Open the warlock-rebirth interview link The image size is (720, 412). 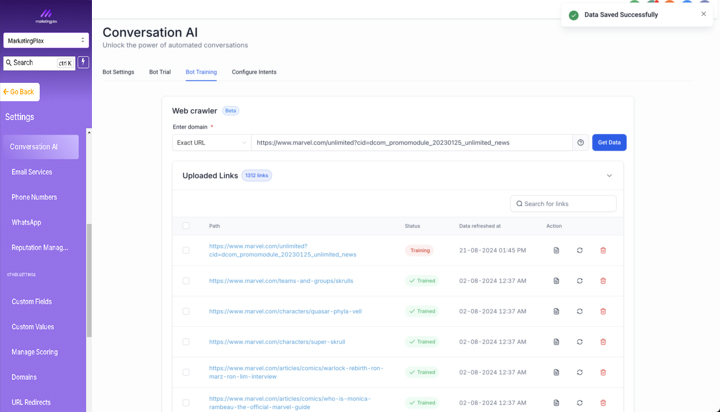point(296,372)
